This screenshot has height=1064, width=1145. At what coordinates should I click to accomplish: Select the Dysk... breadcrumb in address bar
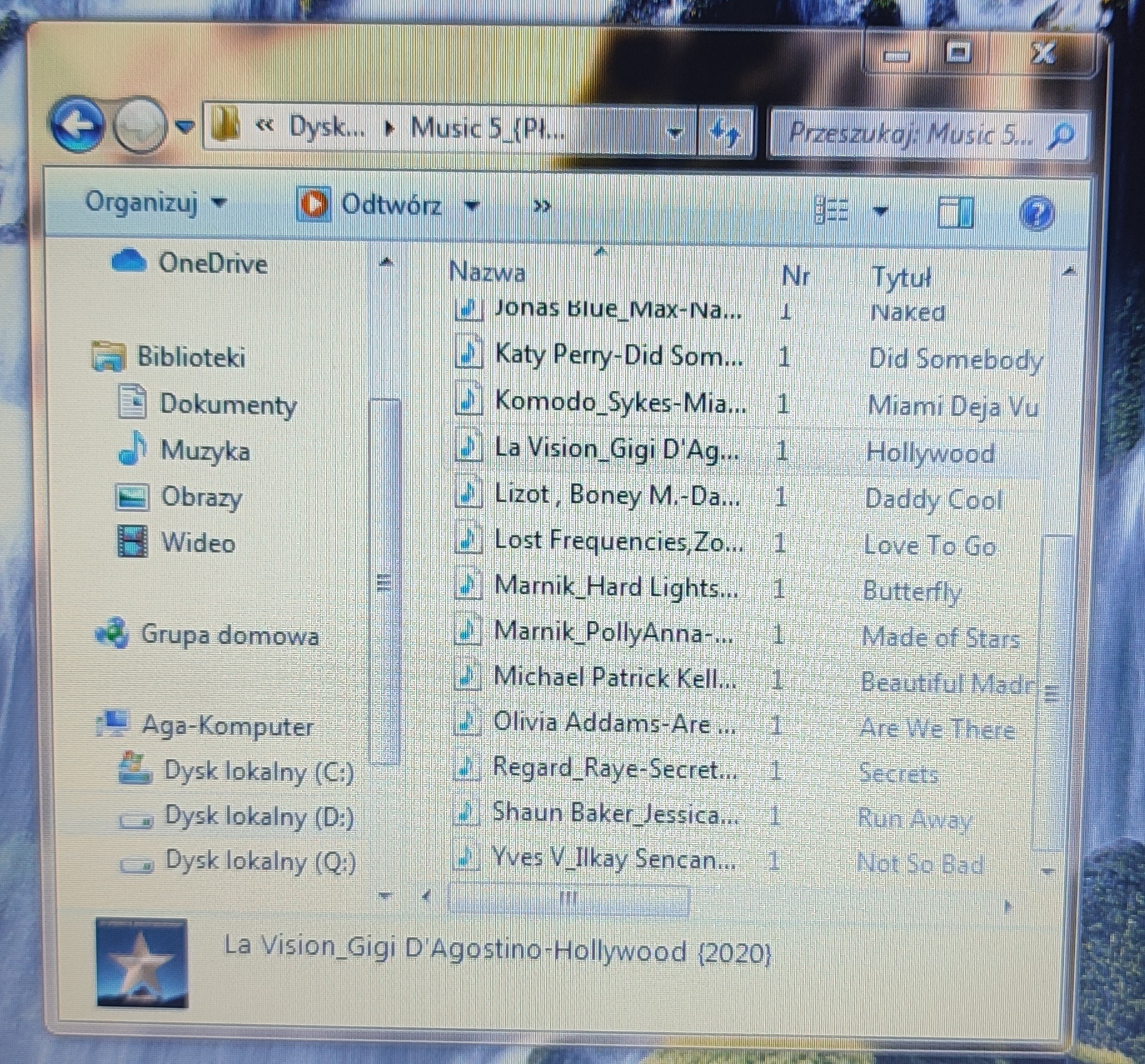[x=326, y=127]
